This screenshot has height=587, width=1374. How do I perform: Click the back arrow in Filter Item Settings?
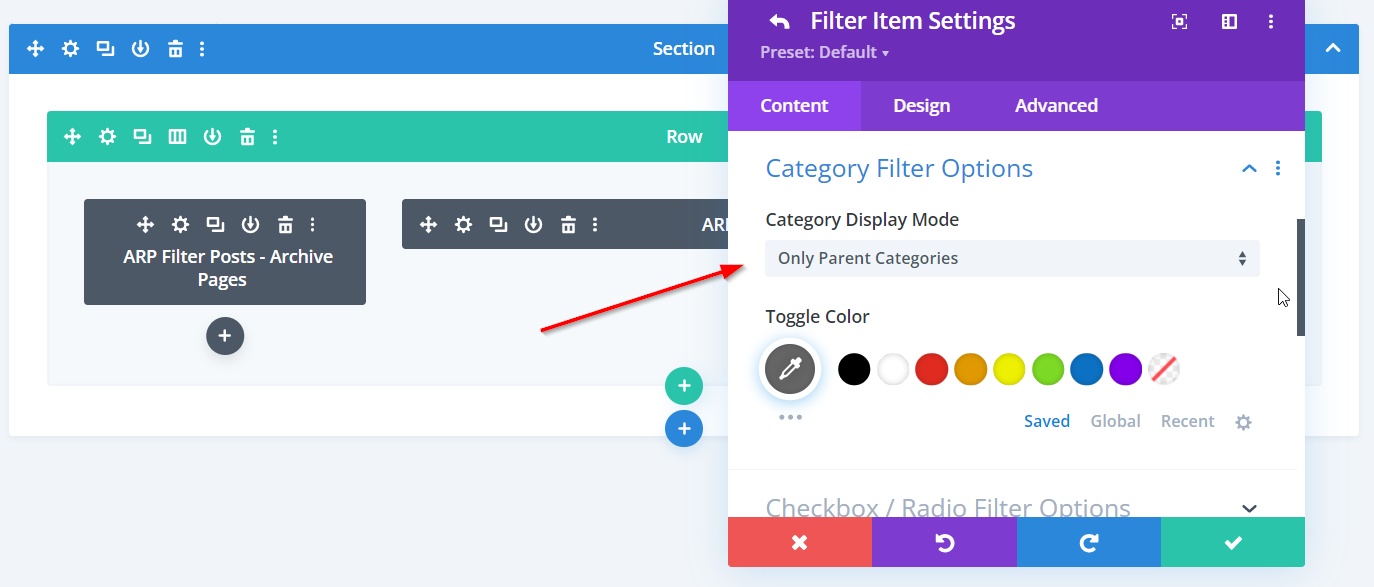779,21
